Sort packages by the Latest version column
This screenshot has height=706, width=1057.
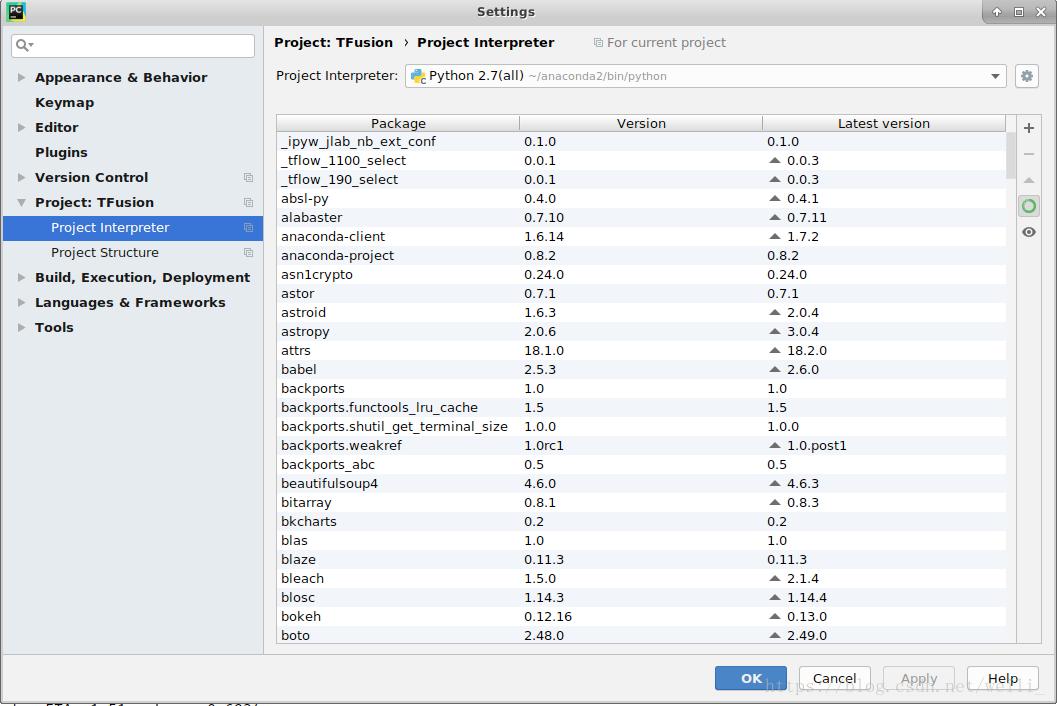pyautogui.click(x=884, y=123)
